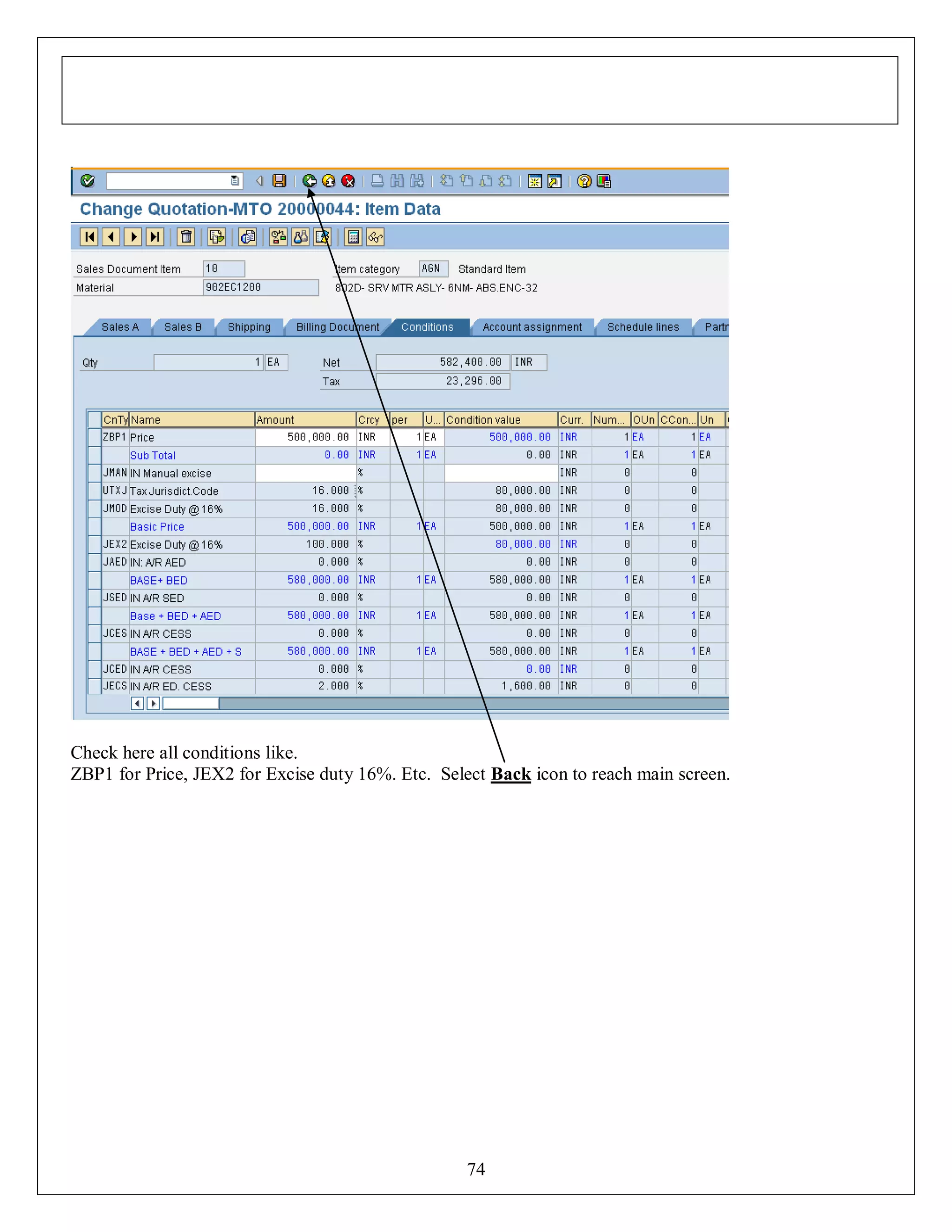The height and width of the screenshot is (1232, 952).
Task: Switch to the Shipping tab
Action: (249, 327)
